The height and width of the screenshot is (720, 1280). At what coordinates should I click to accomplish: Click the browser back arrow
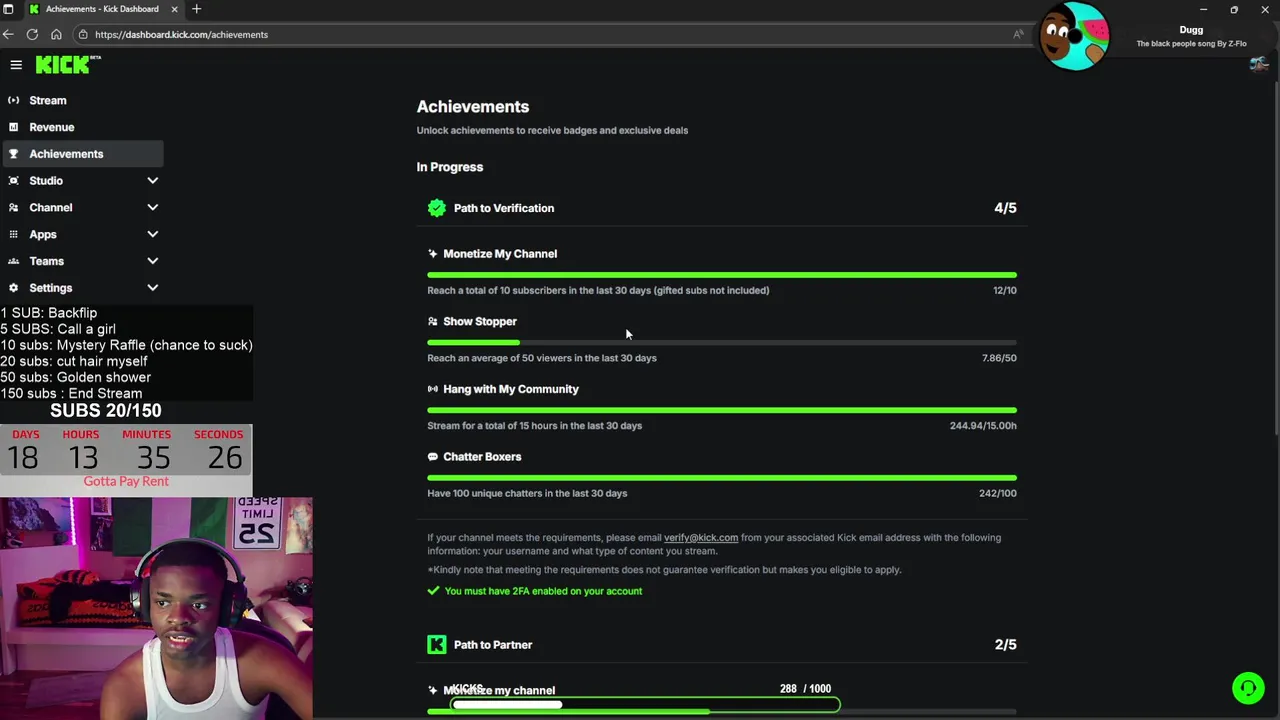tap(8, 34)
